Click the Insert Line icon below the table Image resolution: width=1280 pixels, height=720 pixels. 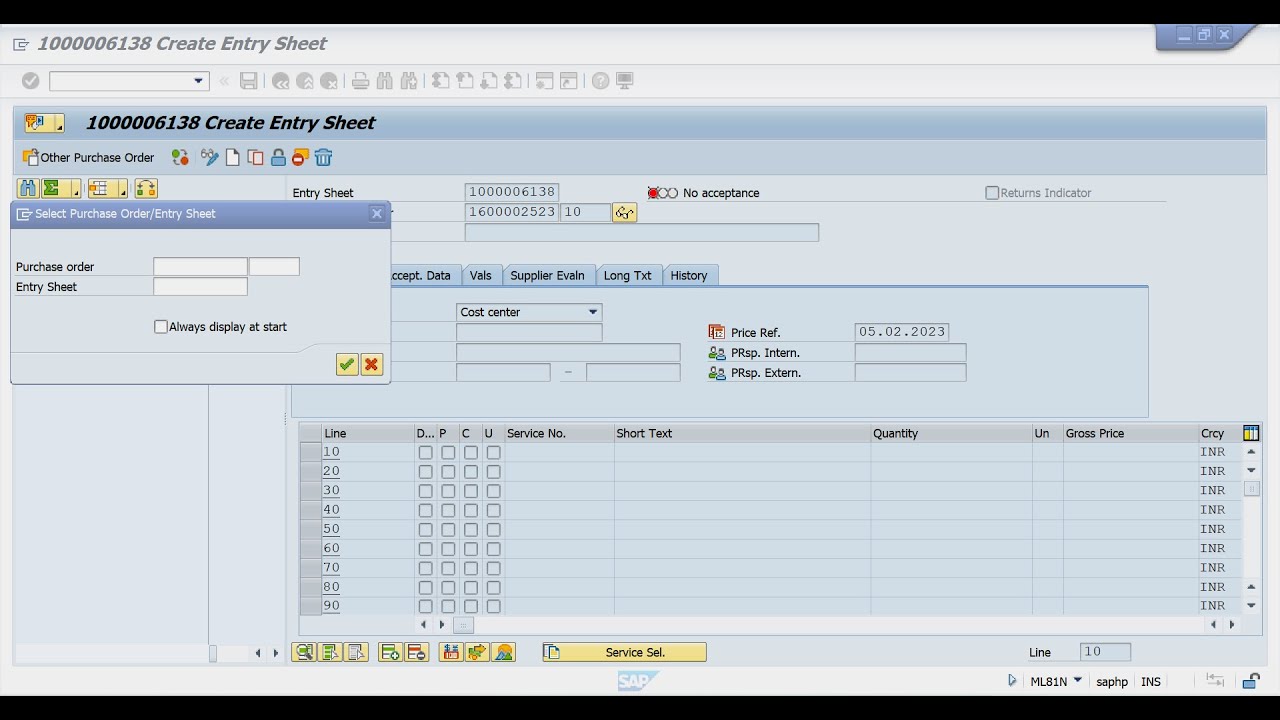[x=390, y=652]
